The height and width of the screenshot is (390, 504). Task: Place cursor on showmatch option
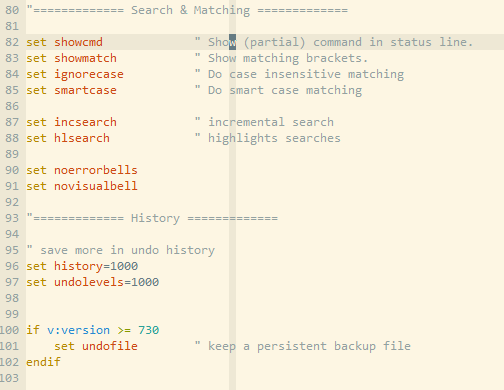pyautogui.click(x=85, y=58)
